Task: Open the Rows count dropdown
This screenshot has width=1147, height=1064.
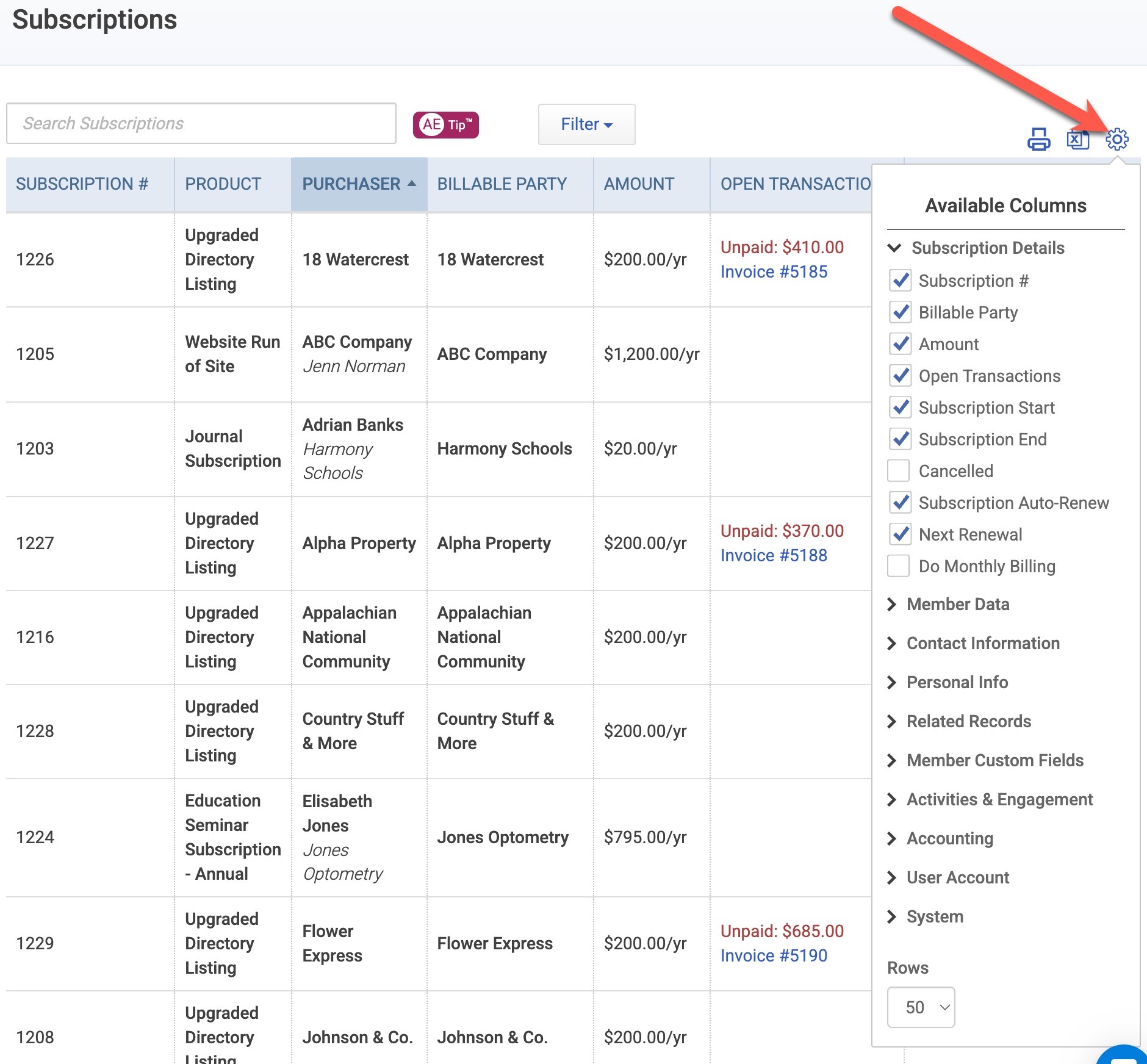Action: coord(921,1007)
